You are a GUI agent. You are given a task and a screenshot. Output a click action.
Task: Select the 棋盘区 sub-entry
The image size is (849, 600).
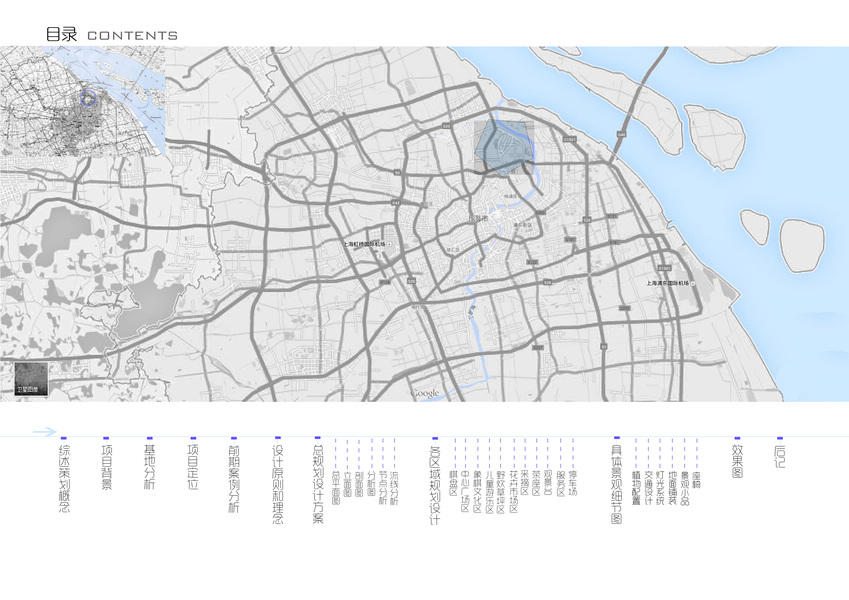454,484
